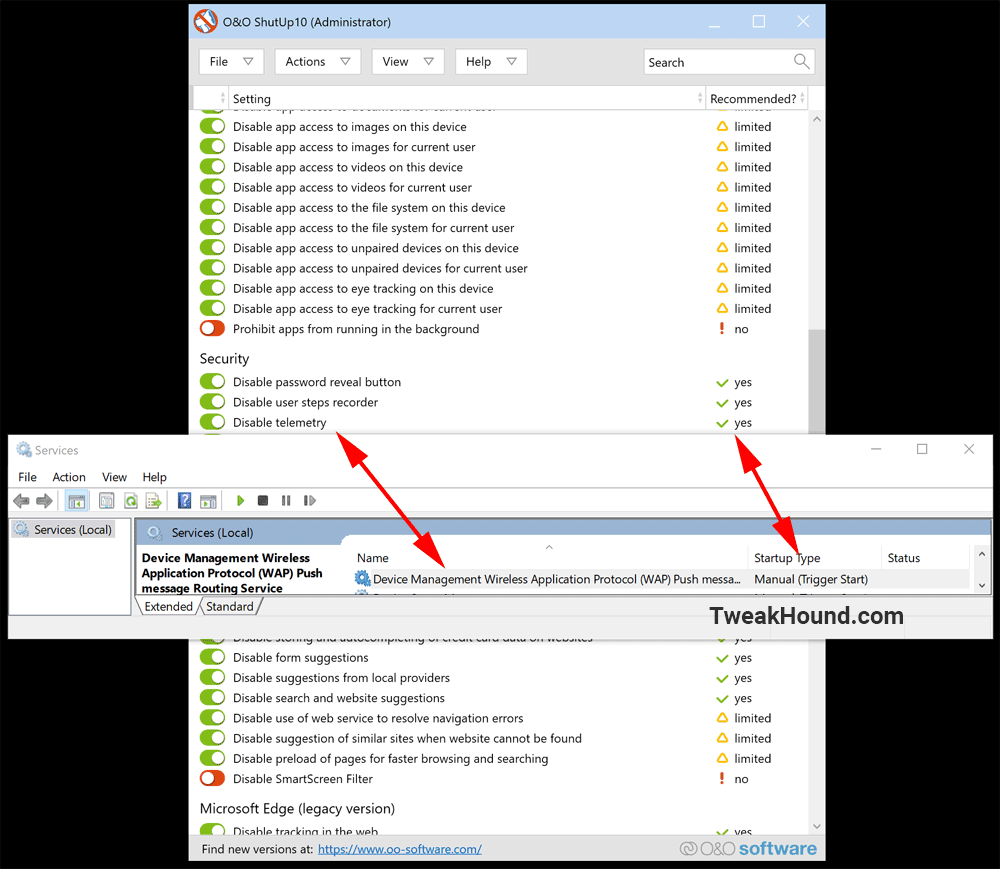This screenshot has height=869, width=1000.
Task: Toggle Disable form suggestions
Action: pyautogui.click(x=212, y=657)
